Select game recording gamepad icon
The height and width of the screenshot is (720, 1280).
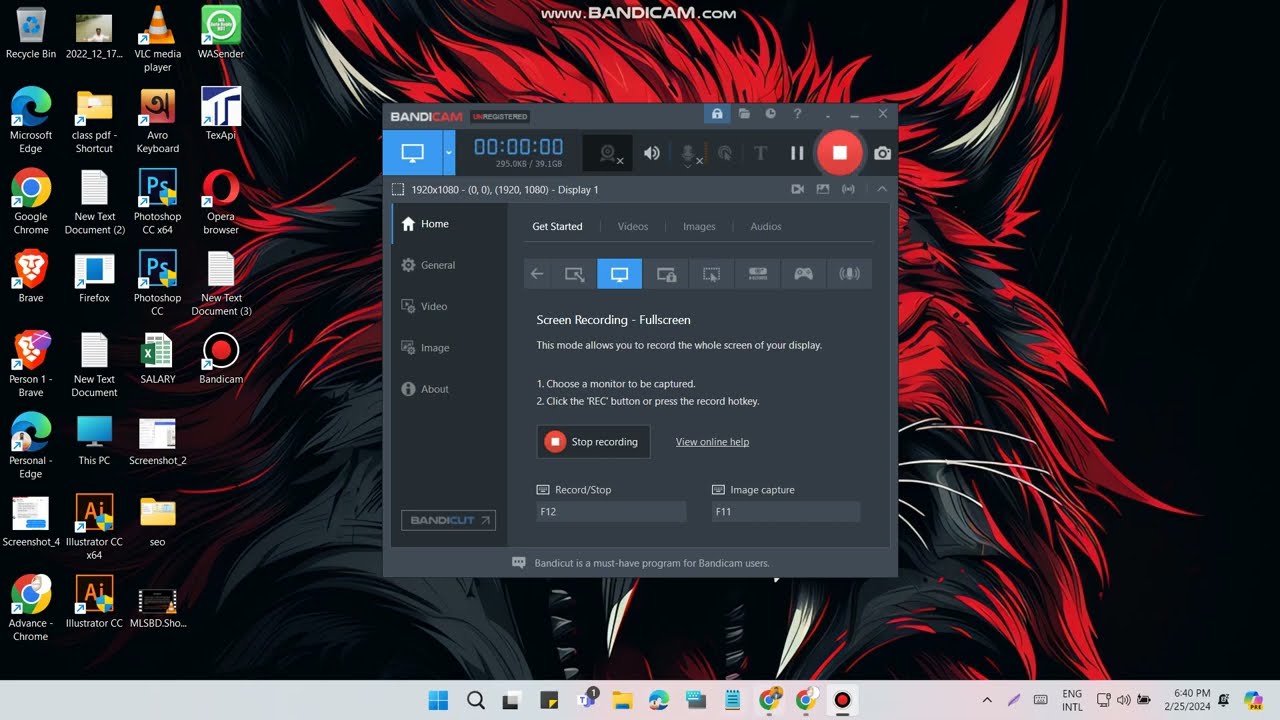pos(803,274)
